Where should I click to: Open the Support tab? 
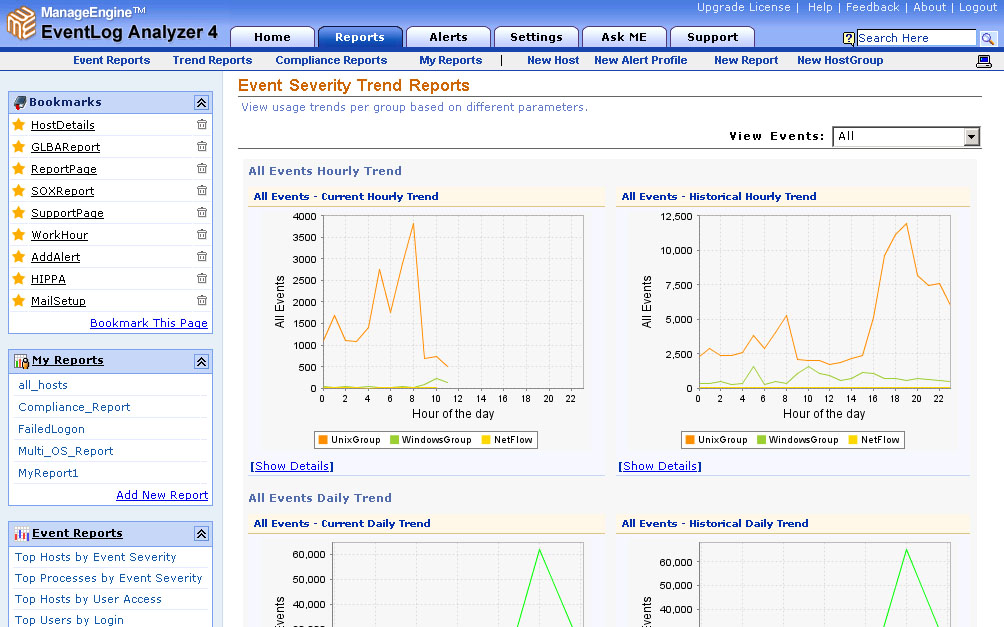pos(713,37)
